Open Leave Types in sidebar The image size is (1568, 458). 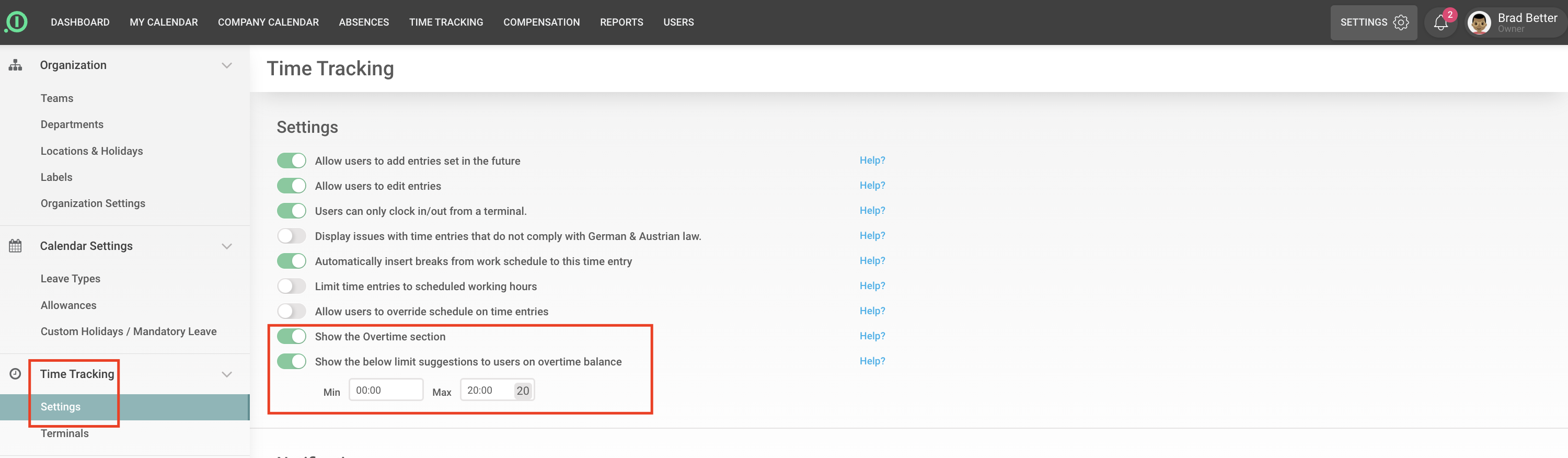(x=71, y=279)
